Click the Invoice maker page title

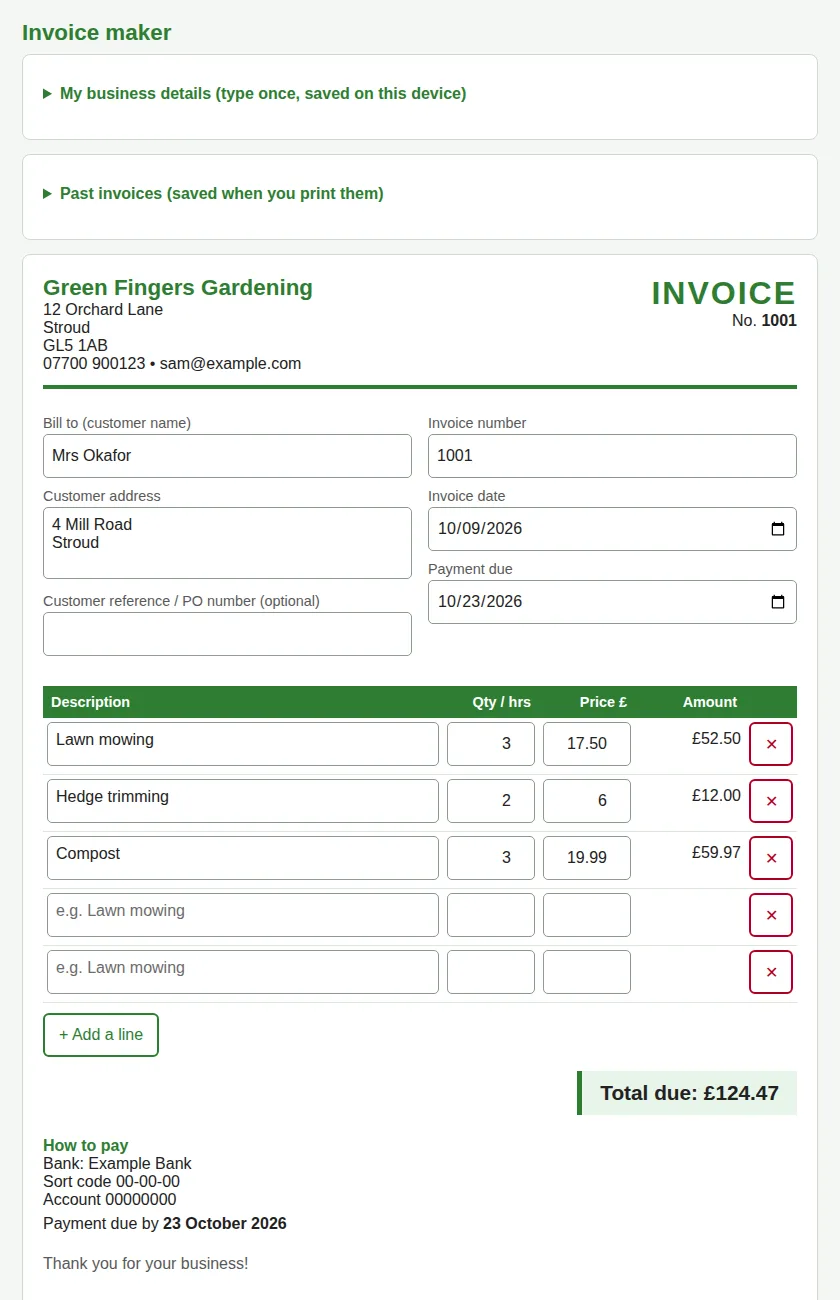click(x=97, y=33)
